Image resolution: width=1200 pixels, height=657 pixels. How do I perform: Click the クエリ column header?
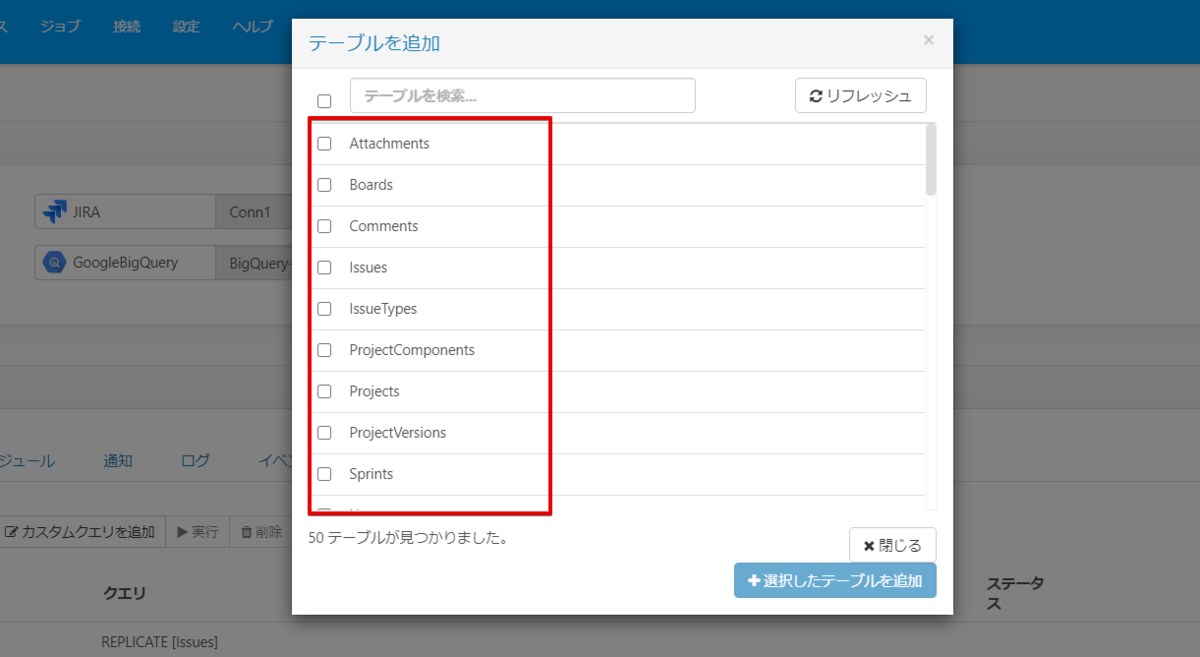tap(125, 593)
